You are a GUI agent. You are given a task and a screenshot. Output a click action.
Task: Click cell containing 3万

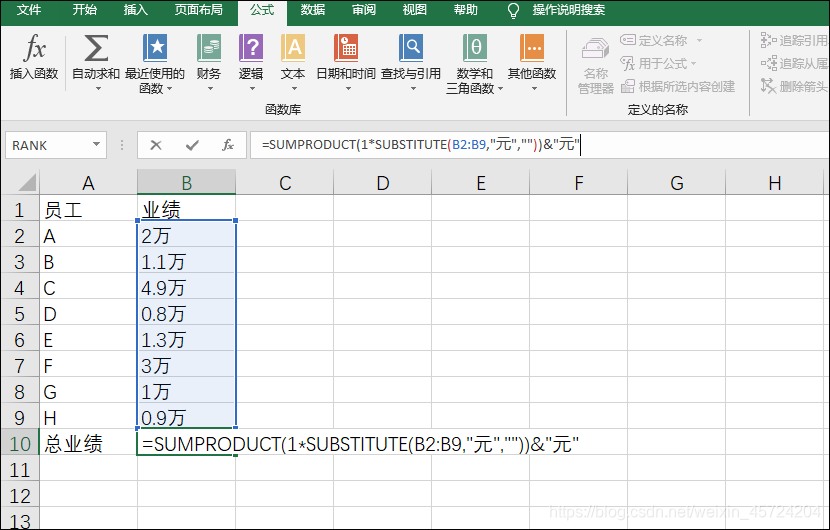(186, 365)
